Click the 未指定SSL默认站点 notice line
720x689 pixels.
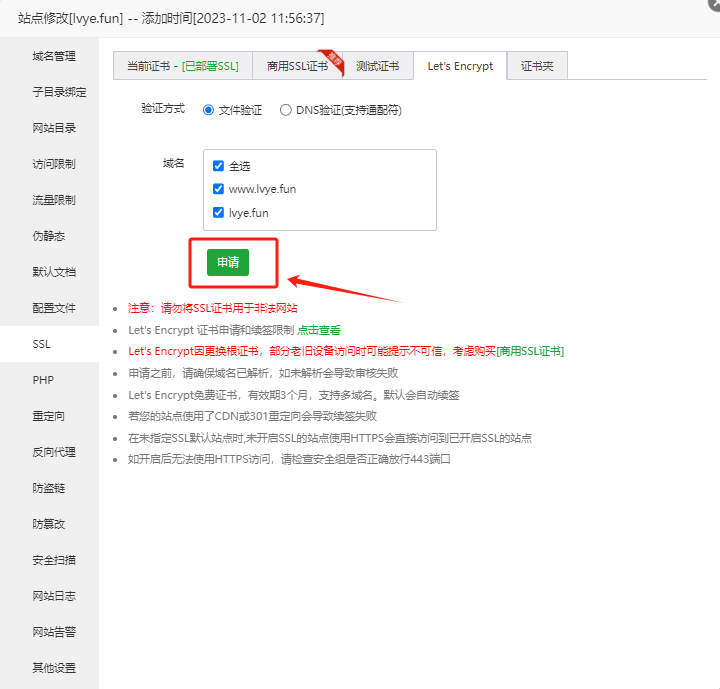330,438
